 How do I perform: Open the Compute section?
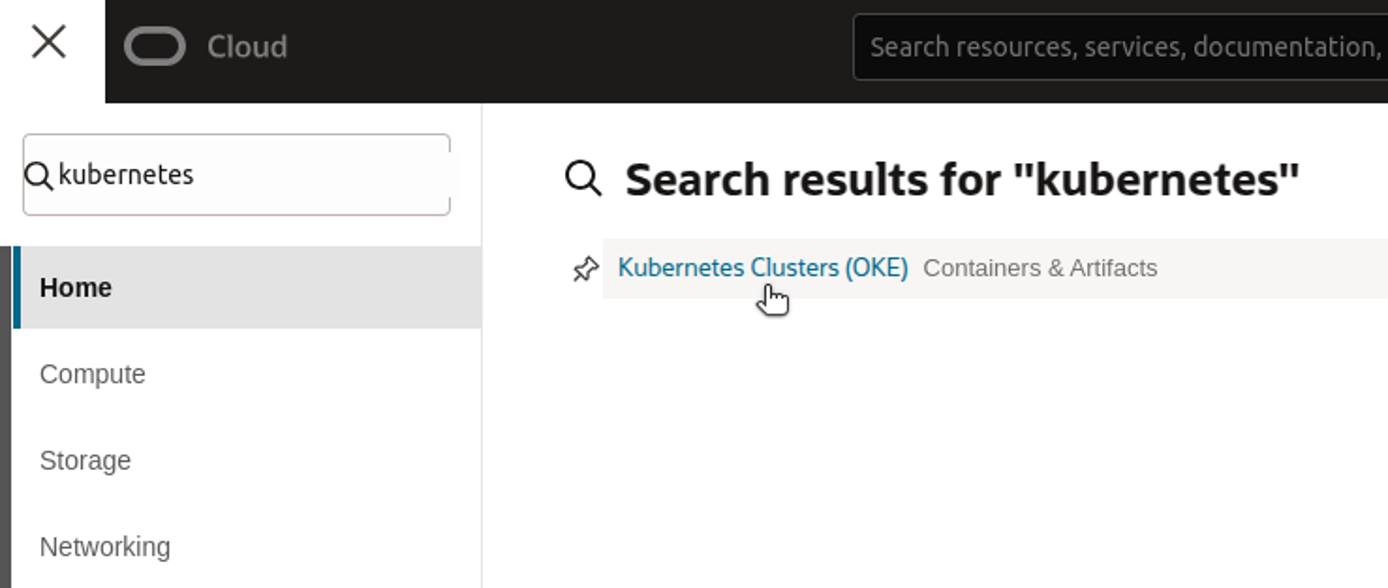click(x=92, y=374)
